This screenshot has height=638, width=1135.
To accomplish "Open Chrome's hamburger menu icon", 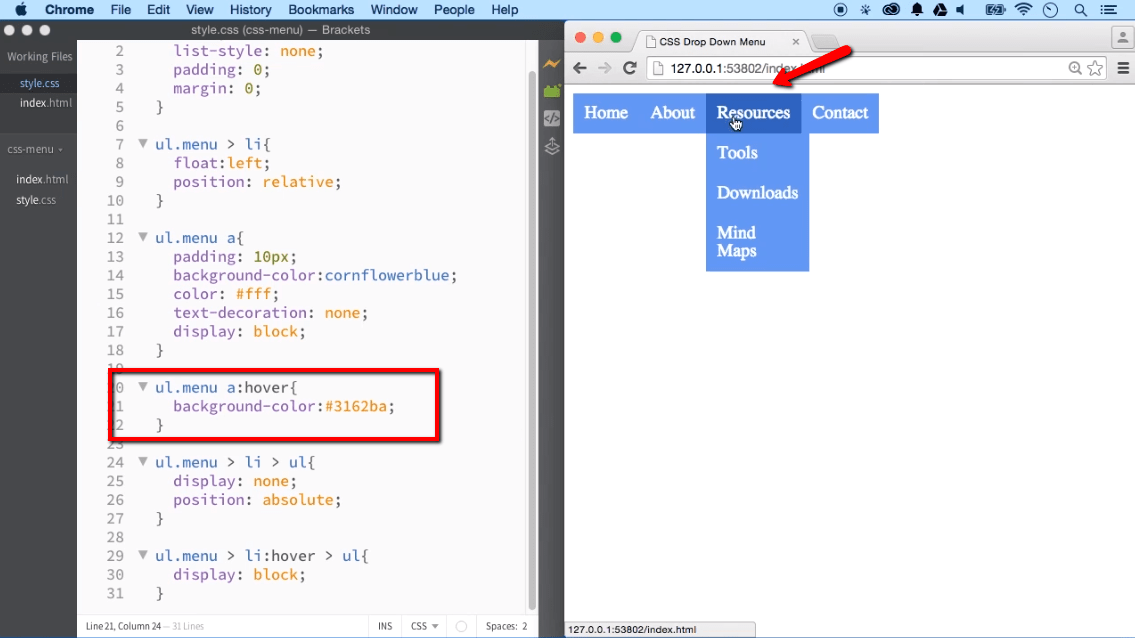I will [1122, 68].
